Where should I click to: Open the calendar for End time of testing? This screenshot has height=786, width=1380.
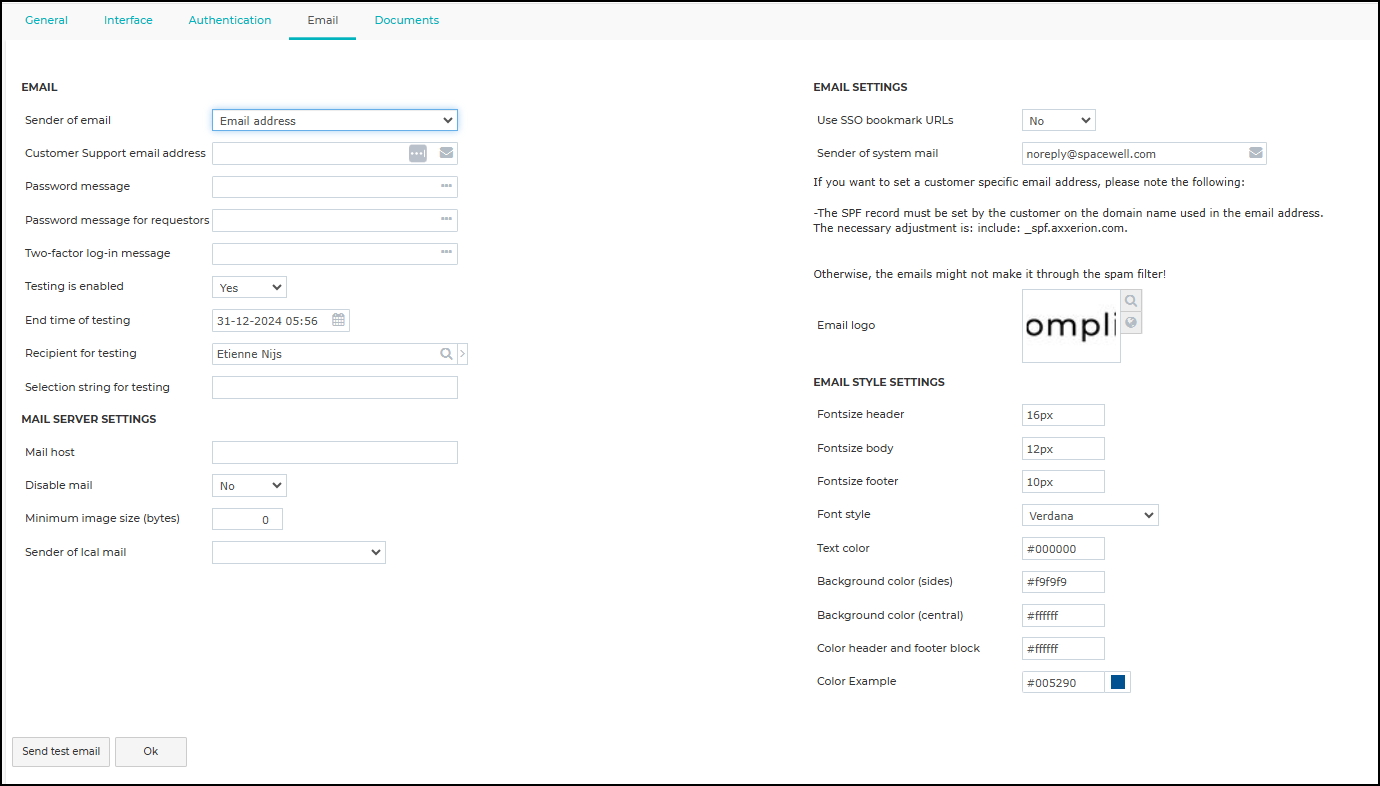339,321
